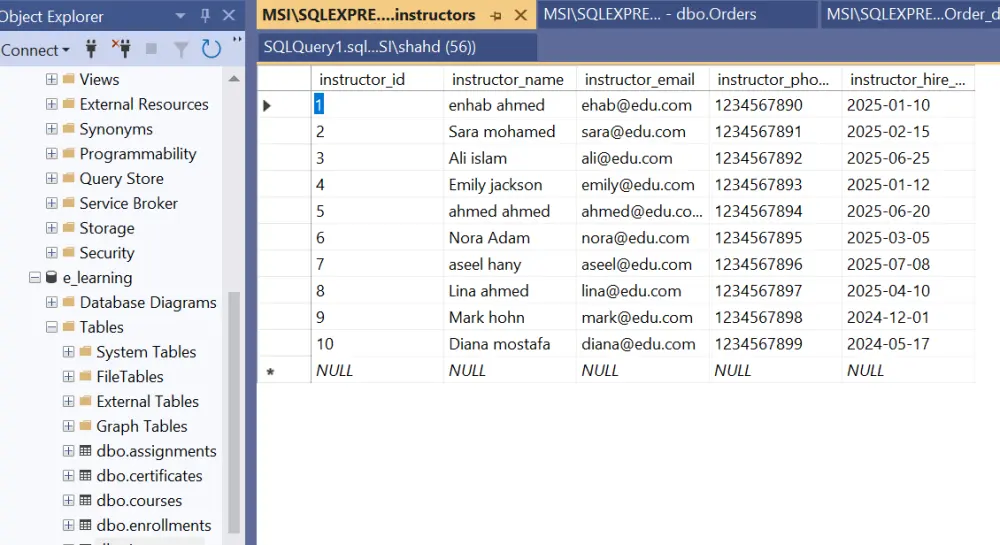Click the dbo.certificates table icon

click(85, 476)
